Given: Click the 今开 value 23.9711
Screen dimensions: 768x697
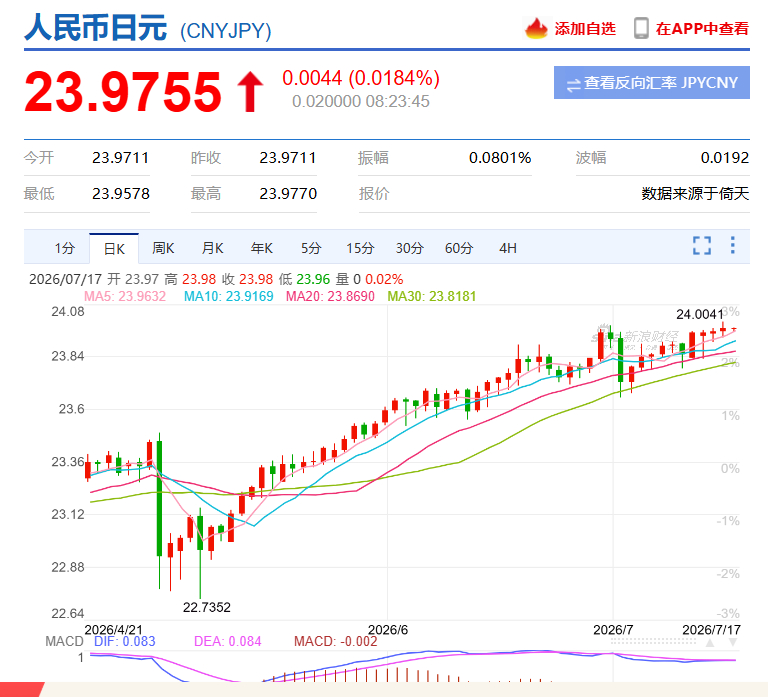Looking at the screenshot, I should 120,158.
